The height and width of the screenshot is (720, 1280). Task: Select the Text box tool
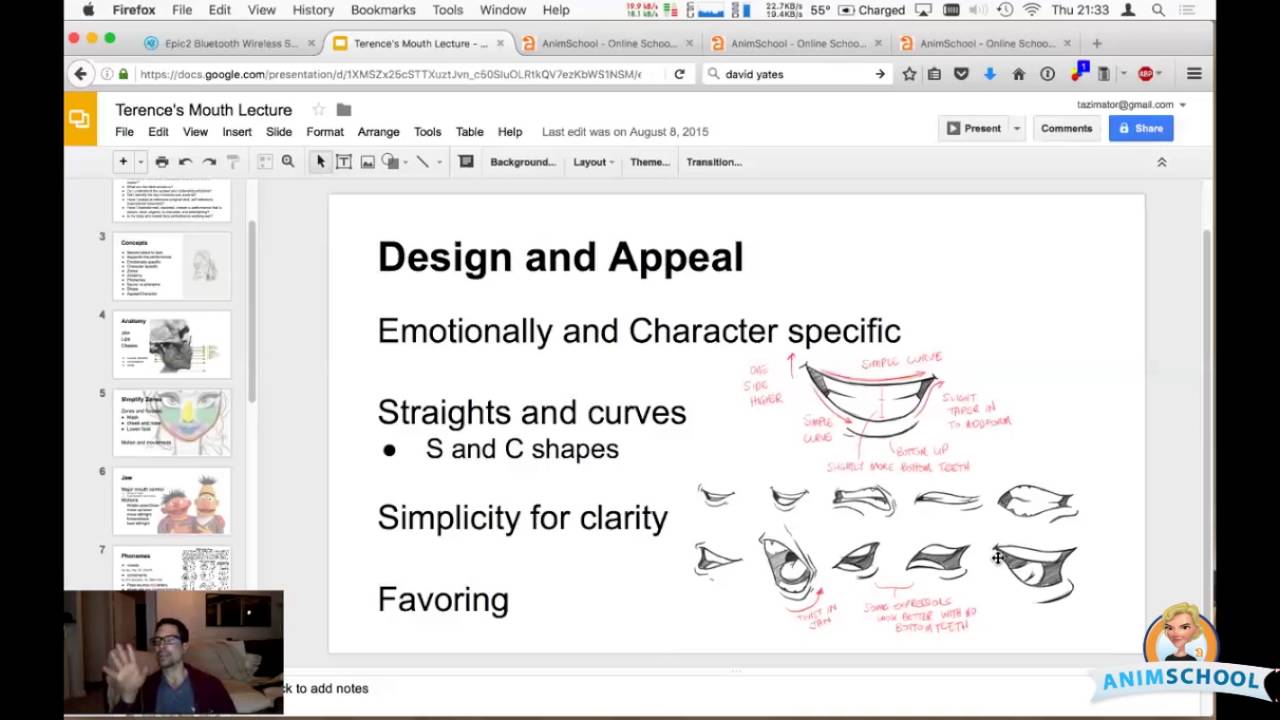[x=343, y=161]
